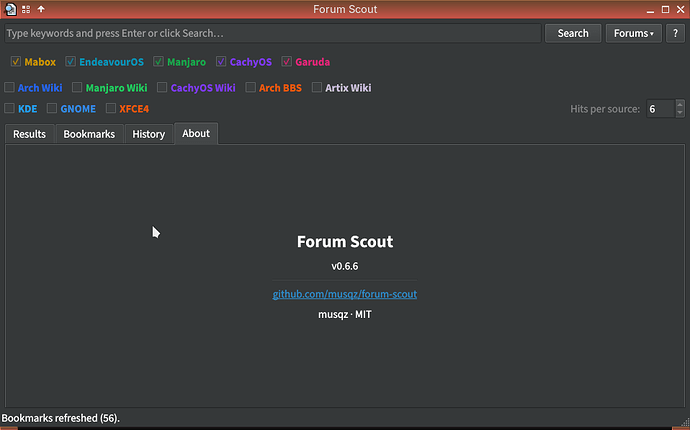Maximize the Forum Scout window

point(665,9)
